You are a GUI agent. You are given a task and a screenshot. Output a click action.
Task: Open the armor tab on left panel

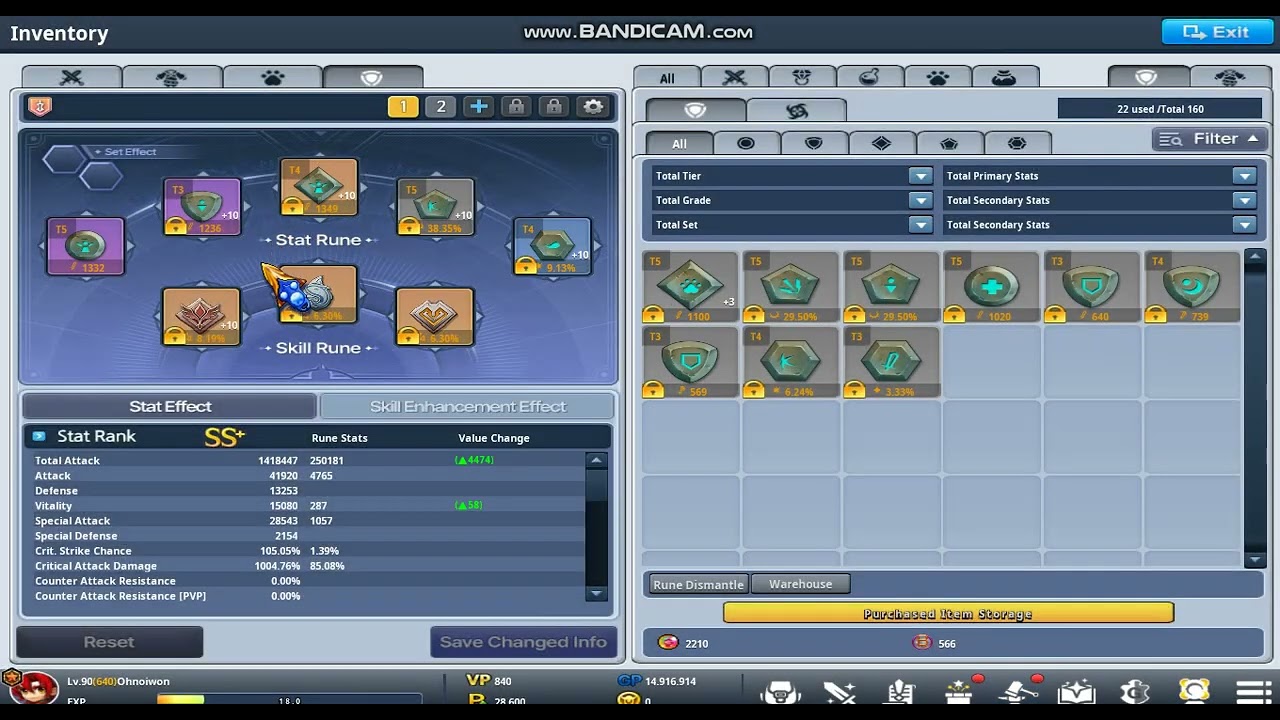(x=172, y=77)
